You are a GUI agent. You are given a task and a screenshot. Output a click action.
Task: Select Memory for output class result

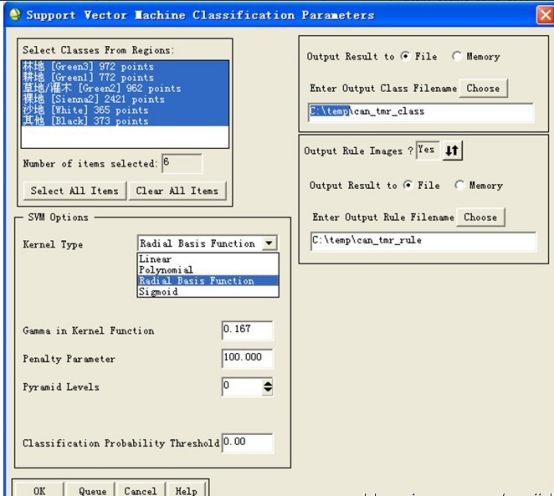[457, 56]
